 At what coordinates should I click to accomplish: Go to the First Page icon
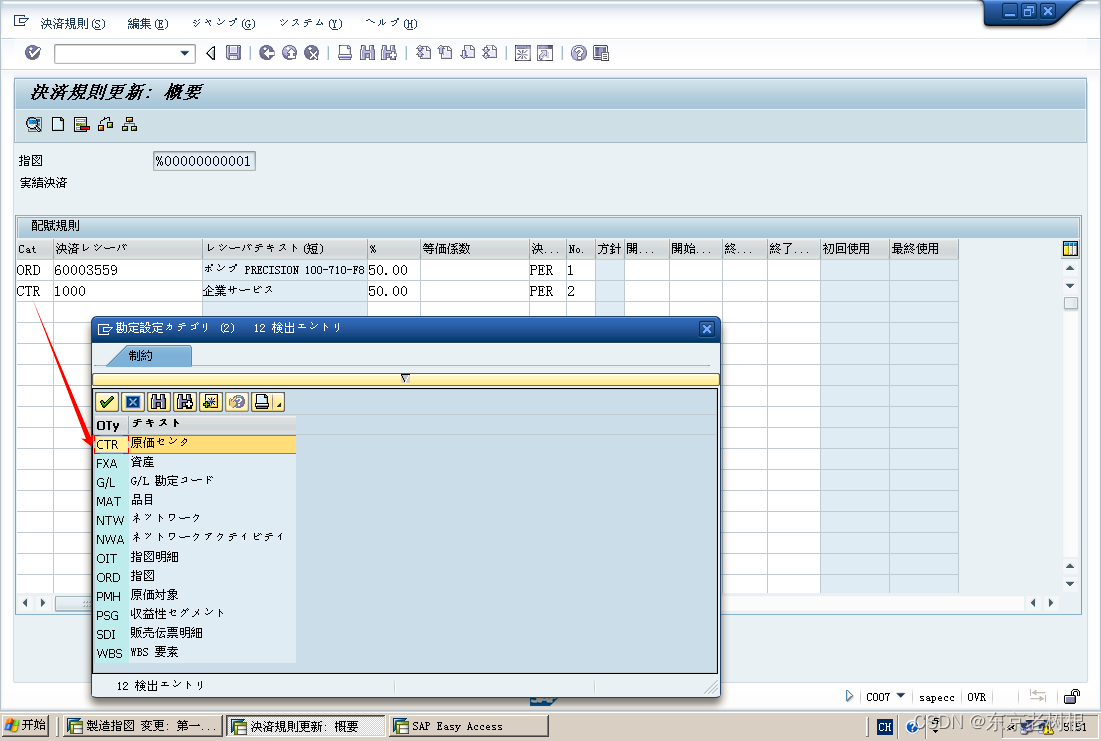423,53
